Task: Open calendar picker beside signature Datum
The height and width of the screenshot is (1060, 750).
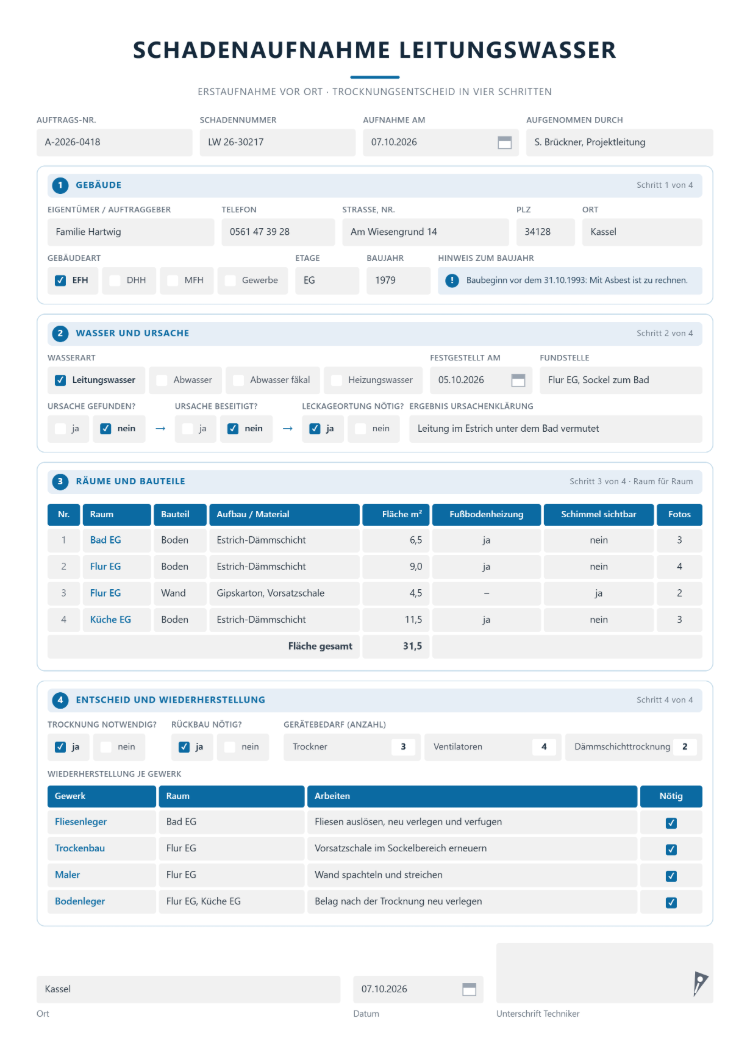Action: coord(469,989)
